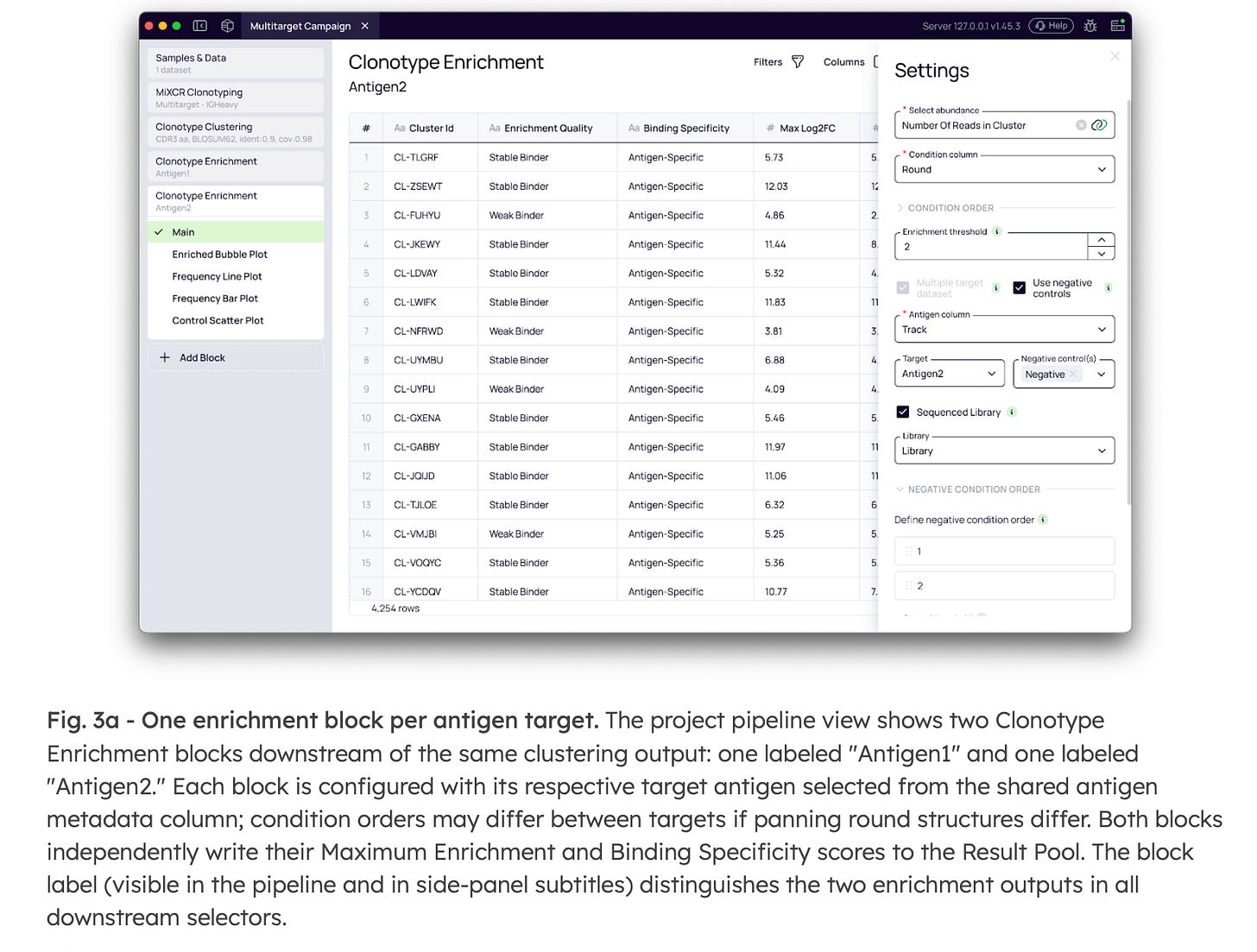Open the Main section

236,232
